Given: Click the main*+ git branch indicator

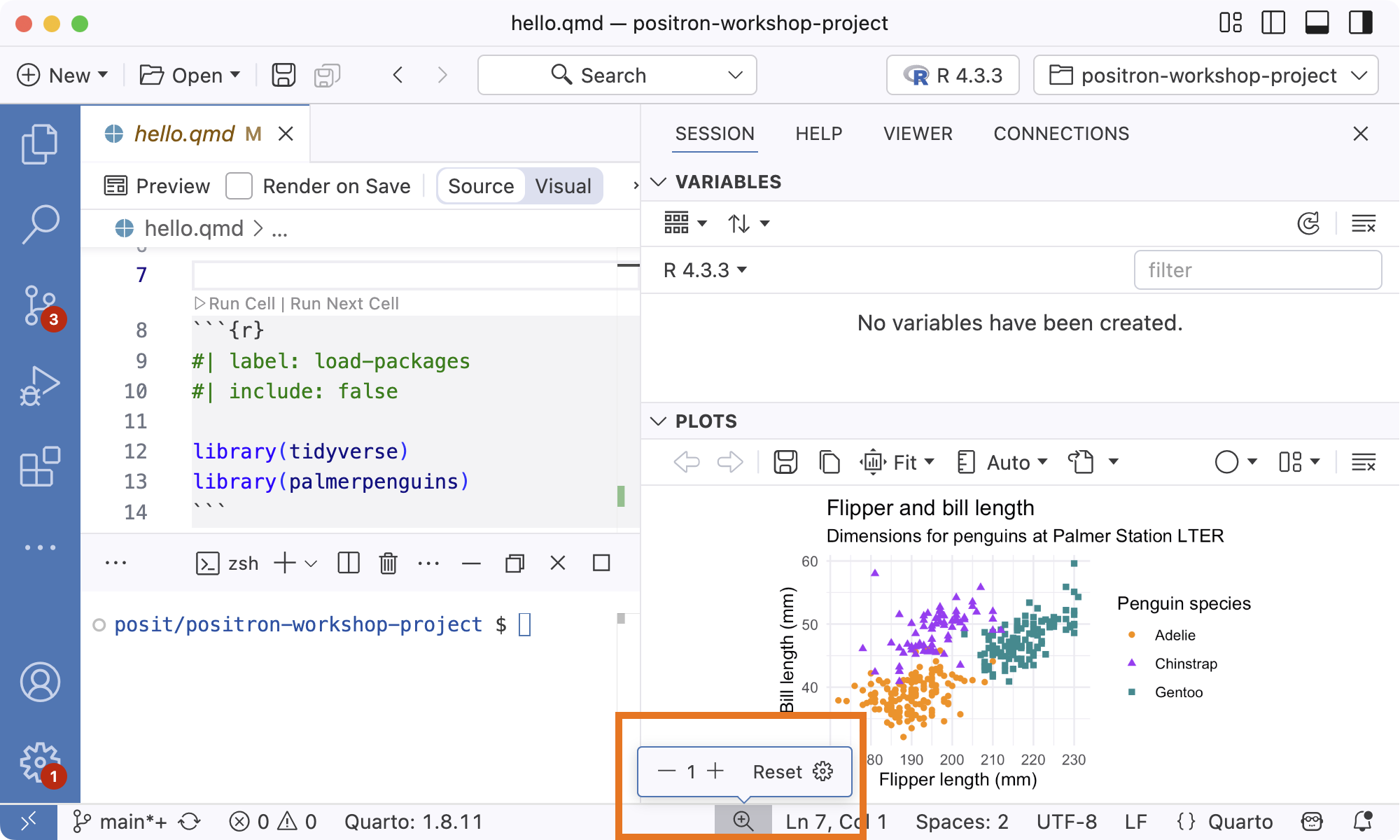Looking at the screenshot, I should (121, 822).
